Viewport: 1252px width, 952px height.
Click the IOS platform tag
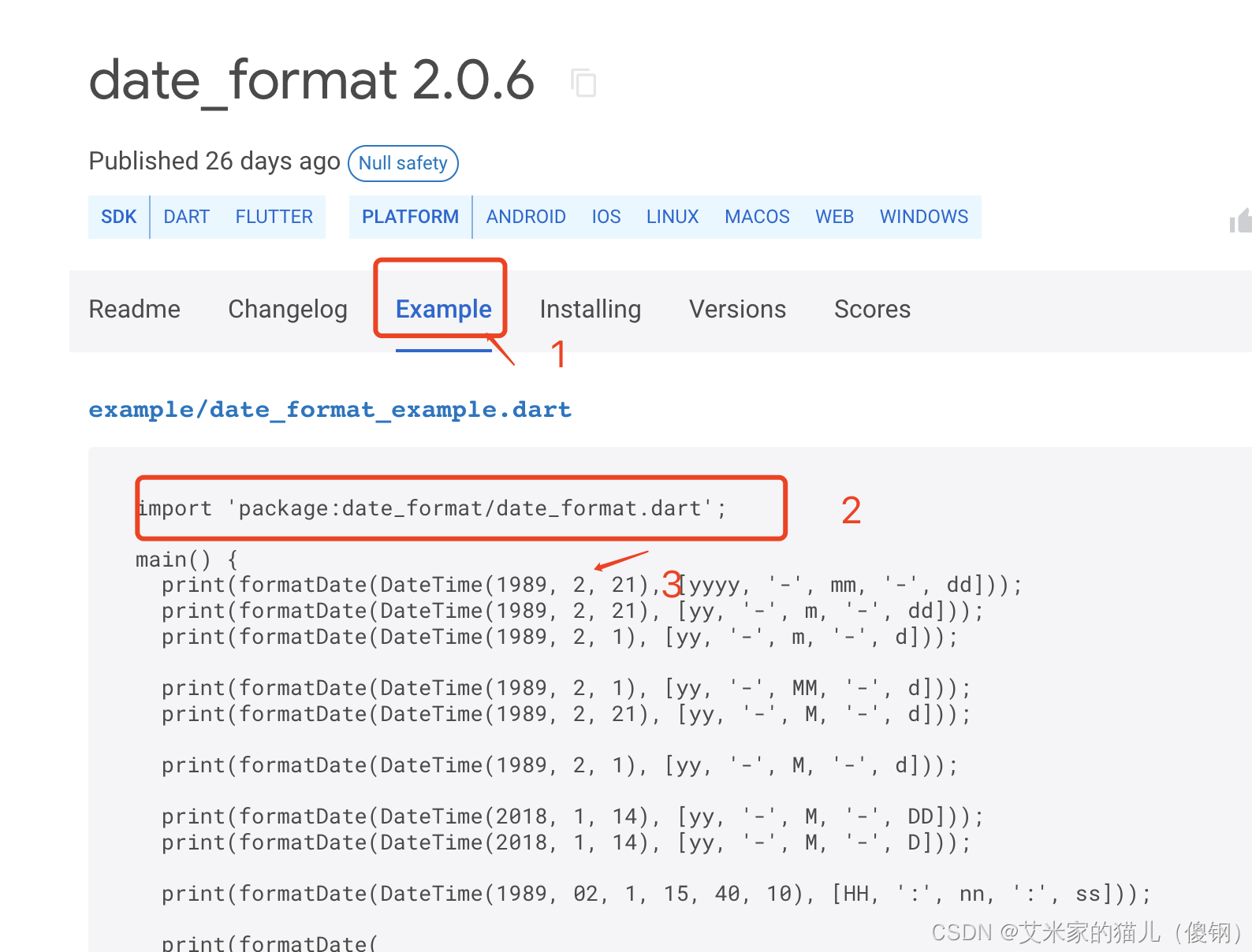606,217
